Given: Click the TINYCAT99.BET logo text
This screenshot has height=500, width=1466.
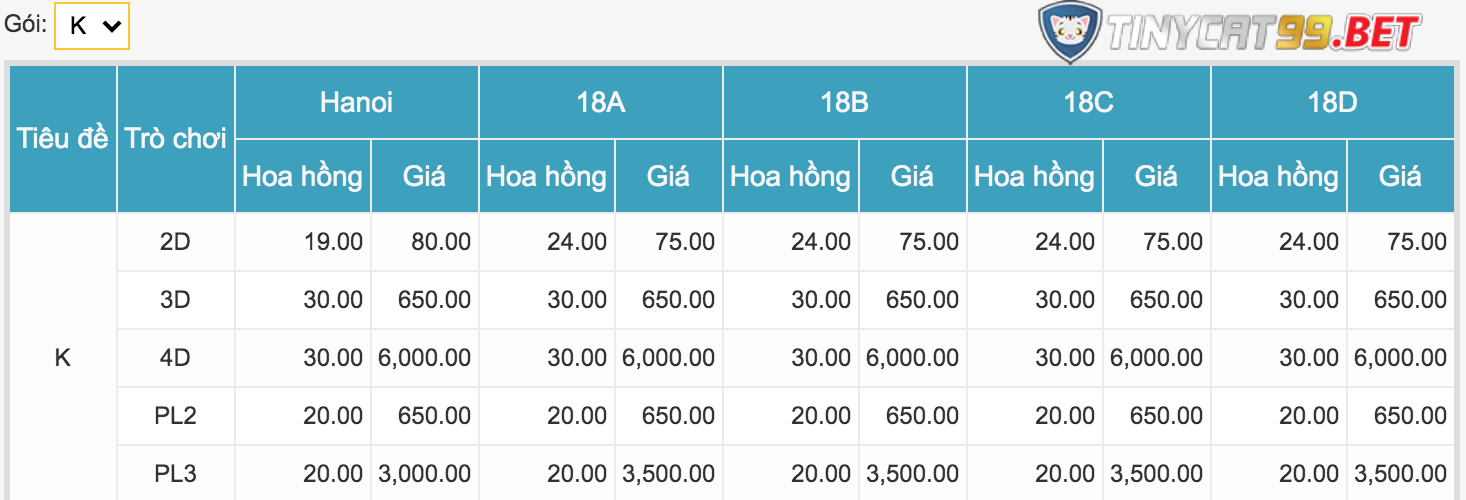Looking at the screenshot, I should coord(1263,34).
